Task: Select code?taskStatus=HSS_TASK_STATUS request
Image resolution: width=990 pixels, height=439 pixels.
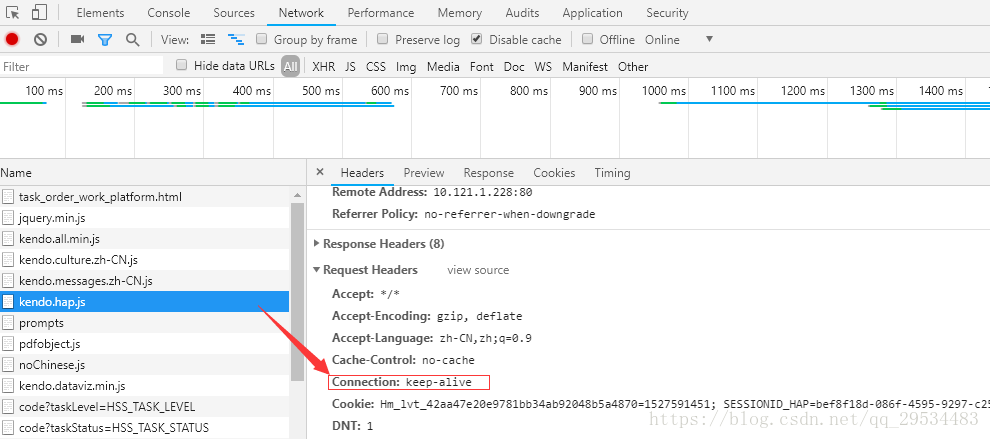Action: (x=145, y=427)
